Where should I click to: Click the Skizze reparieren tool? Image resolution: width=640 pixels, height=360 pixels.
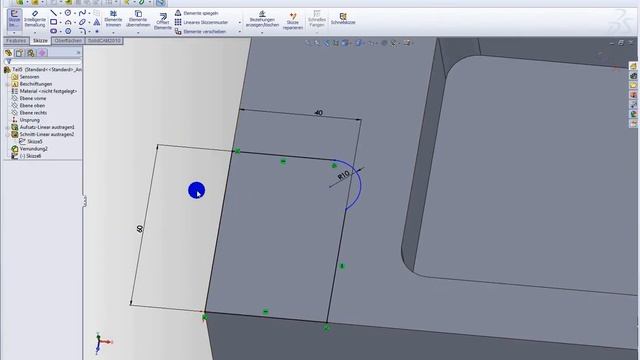pos(293,21)
